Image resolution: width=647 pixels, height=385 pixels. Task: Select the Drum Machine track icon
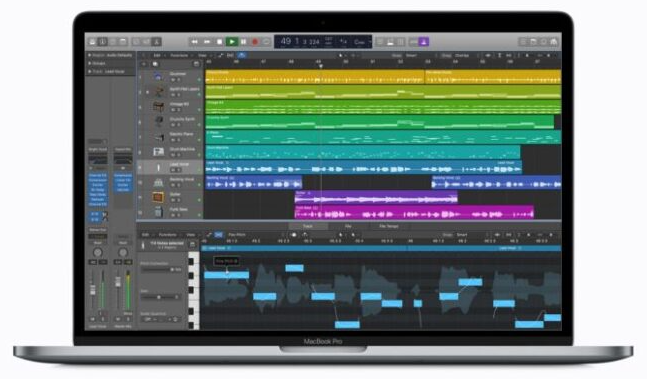click(158, 152)
